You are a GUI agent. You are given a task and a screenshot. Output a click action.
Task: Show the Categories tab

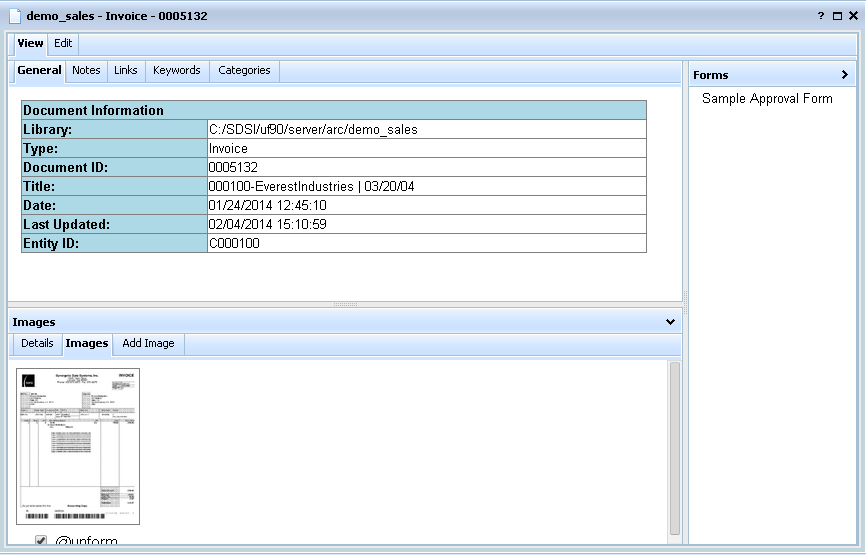point(244,70)
